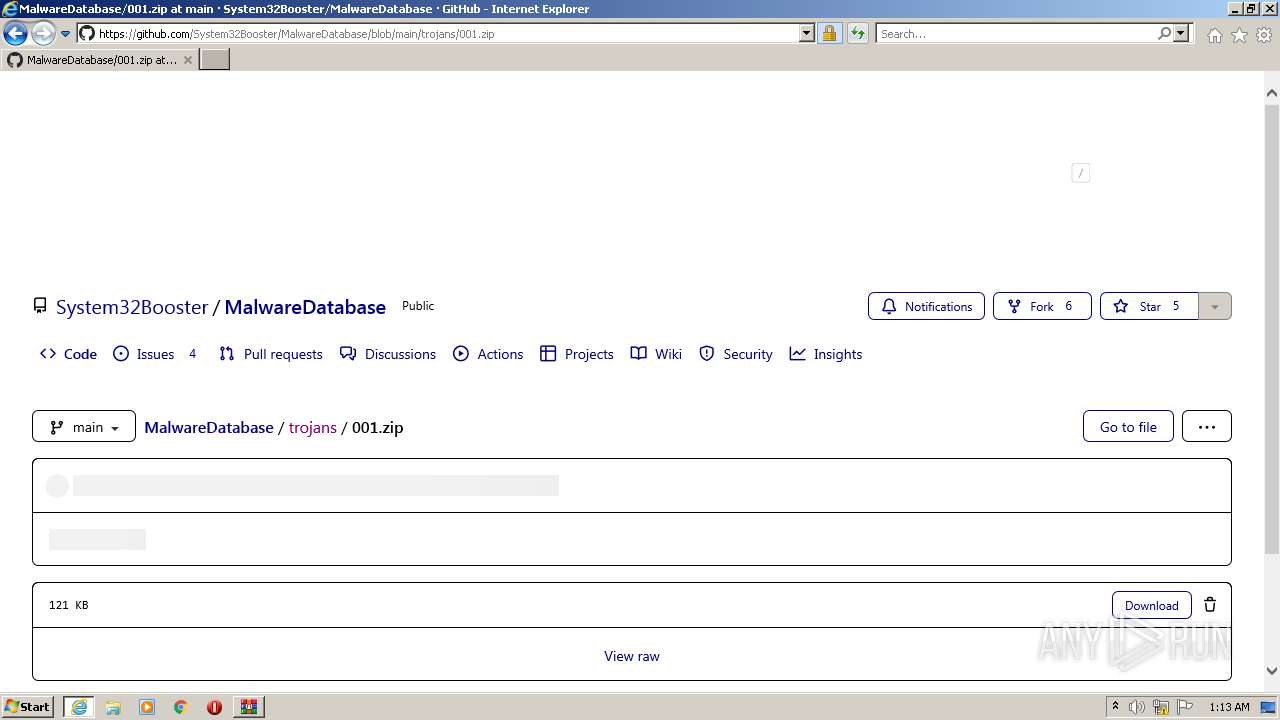
Task: Click the 121 KB file size text
Action: tap(69, 605)
